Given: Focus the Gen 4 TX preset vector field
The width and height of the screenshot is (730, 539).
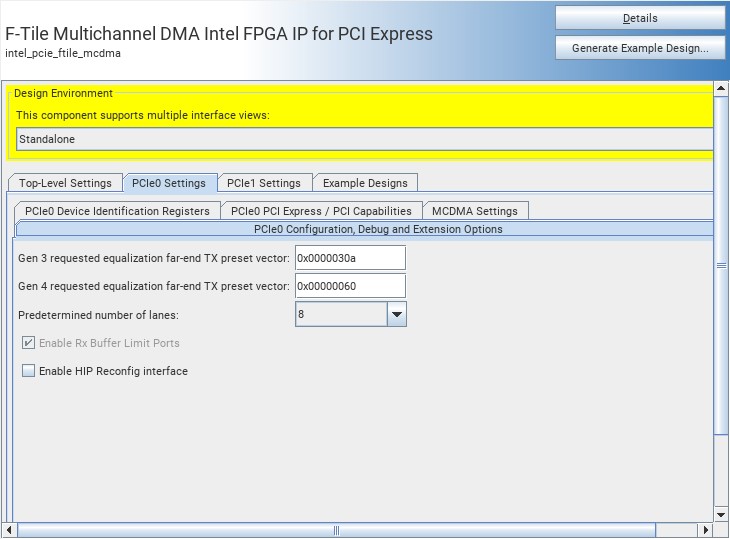Looking at the screenshot, I should pos(350,286).
